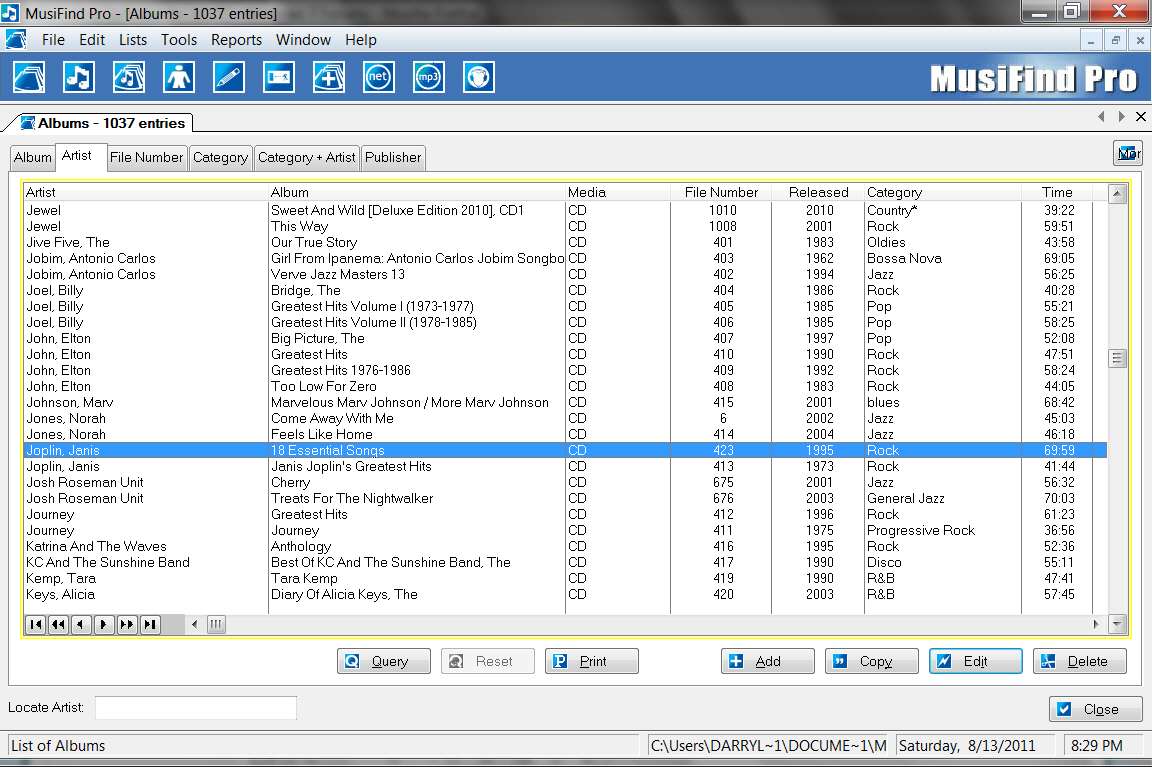
Task: Go to previous record arrow button
Action: (x=81, y=624)
